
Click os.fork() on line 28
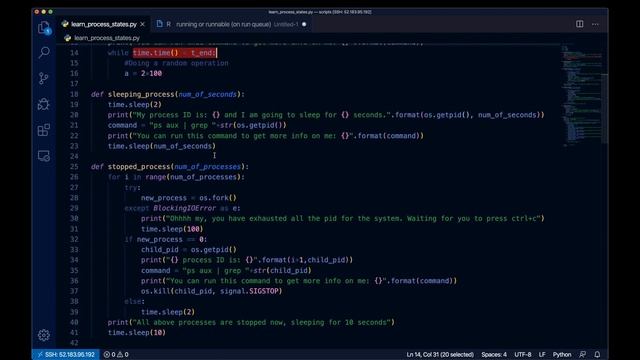click(218, 198)
